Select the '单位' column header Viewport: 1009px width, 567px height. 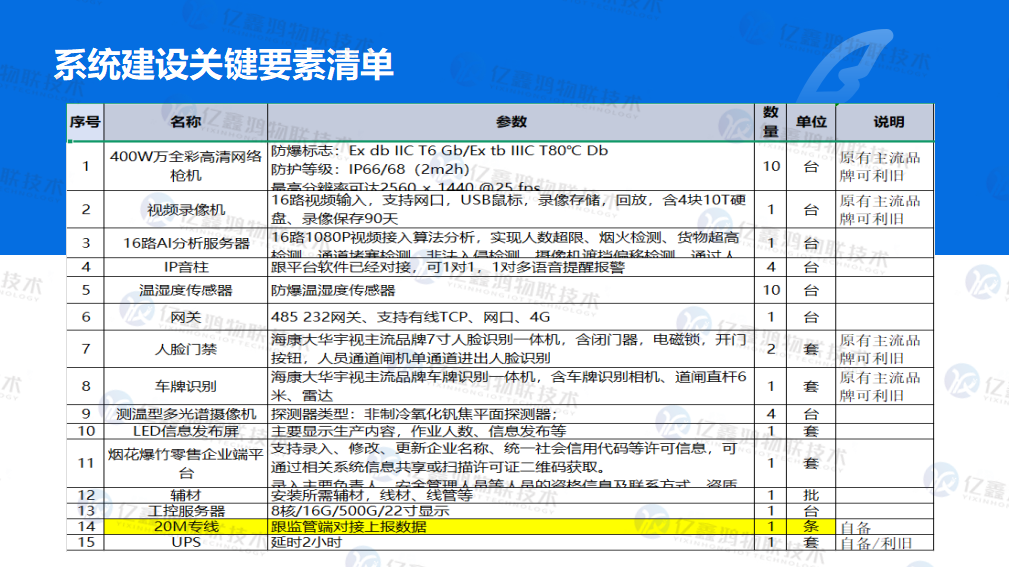[811, 122]
